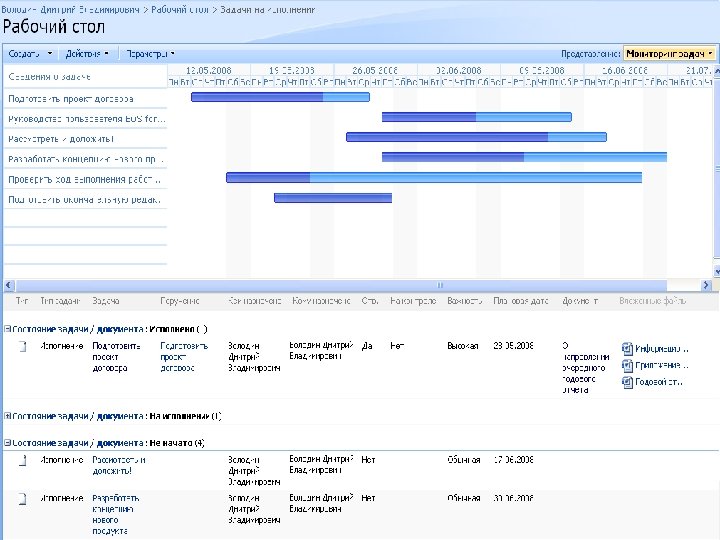Click the document icon in the Исполнено task row
Screen dimensions: 720x540
tap(21, 346)
